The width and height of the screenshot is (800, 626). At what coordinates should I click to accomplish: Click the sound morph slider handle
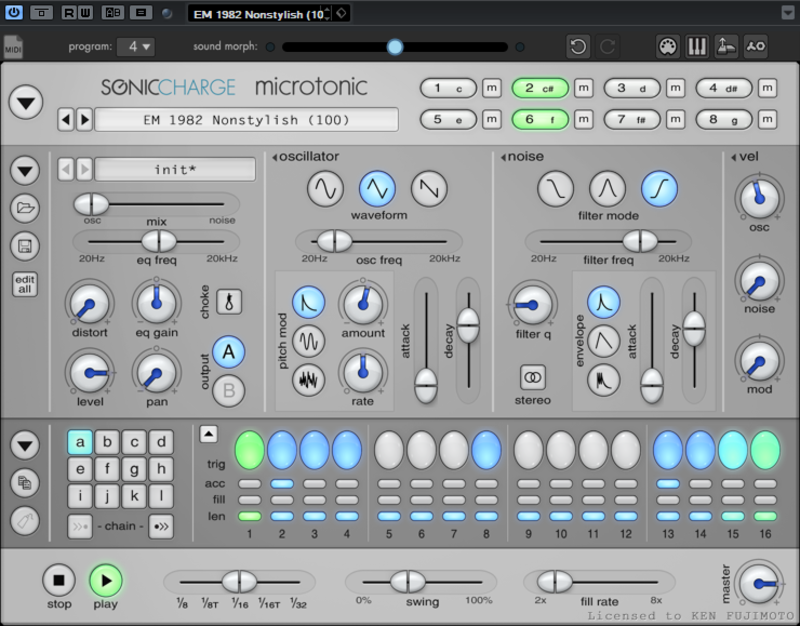tap(394, 47)
